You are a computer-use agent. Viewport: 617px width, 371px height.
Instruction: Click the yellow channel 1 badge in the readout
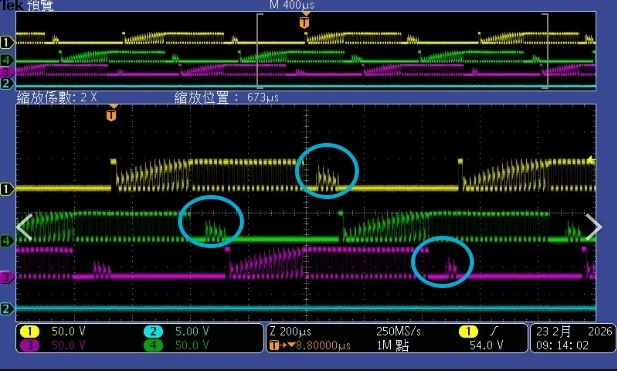point(29,332)
